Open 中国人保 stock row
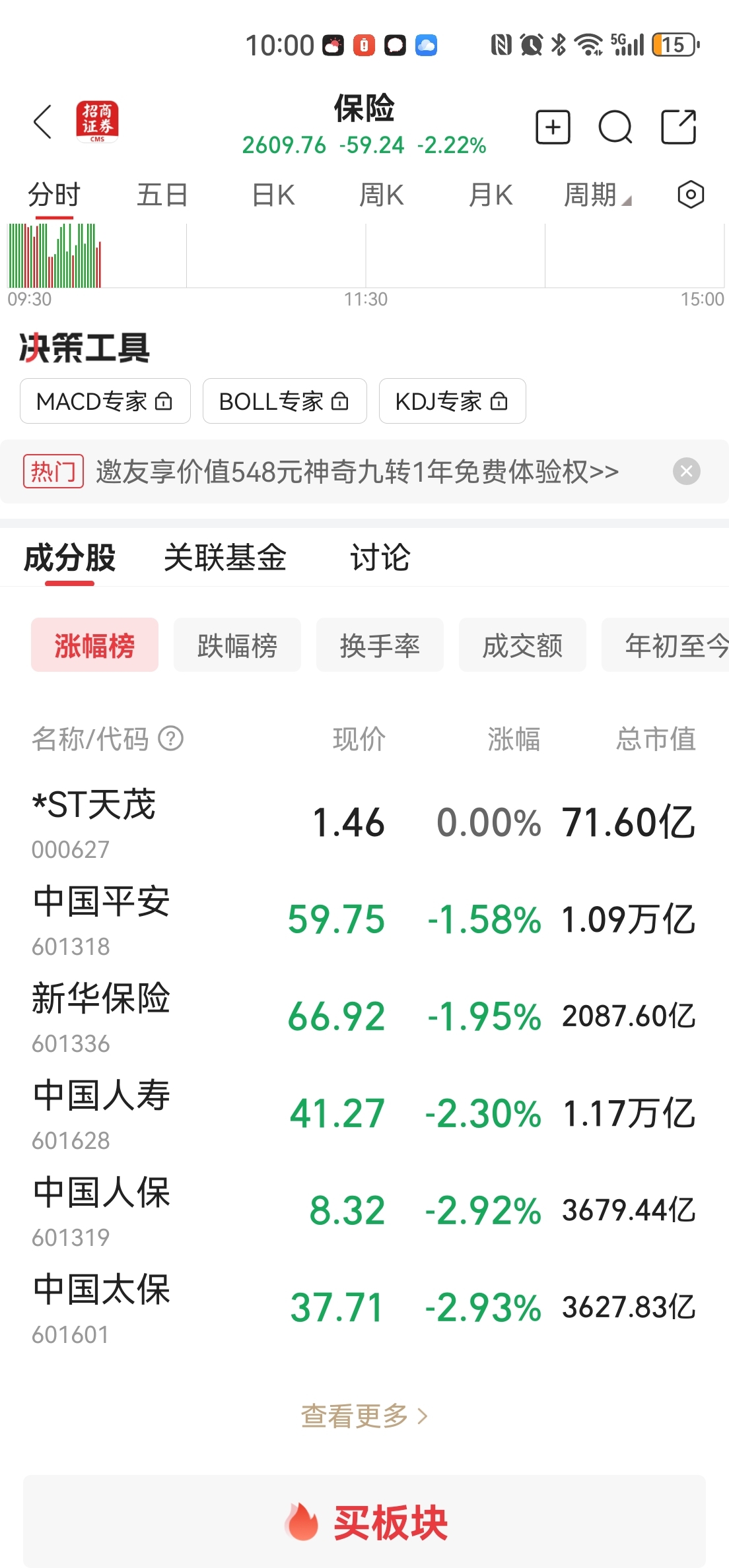This screenshot has height=1568, width=729. (x=364, y=1211)
